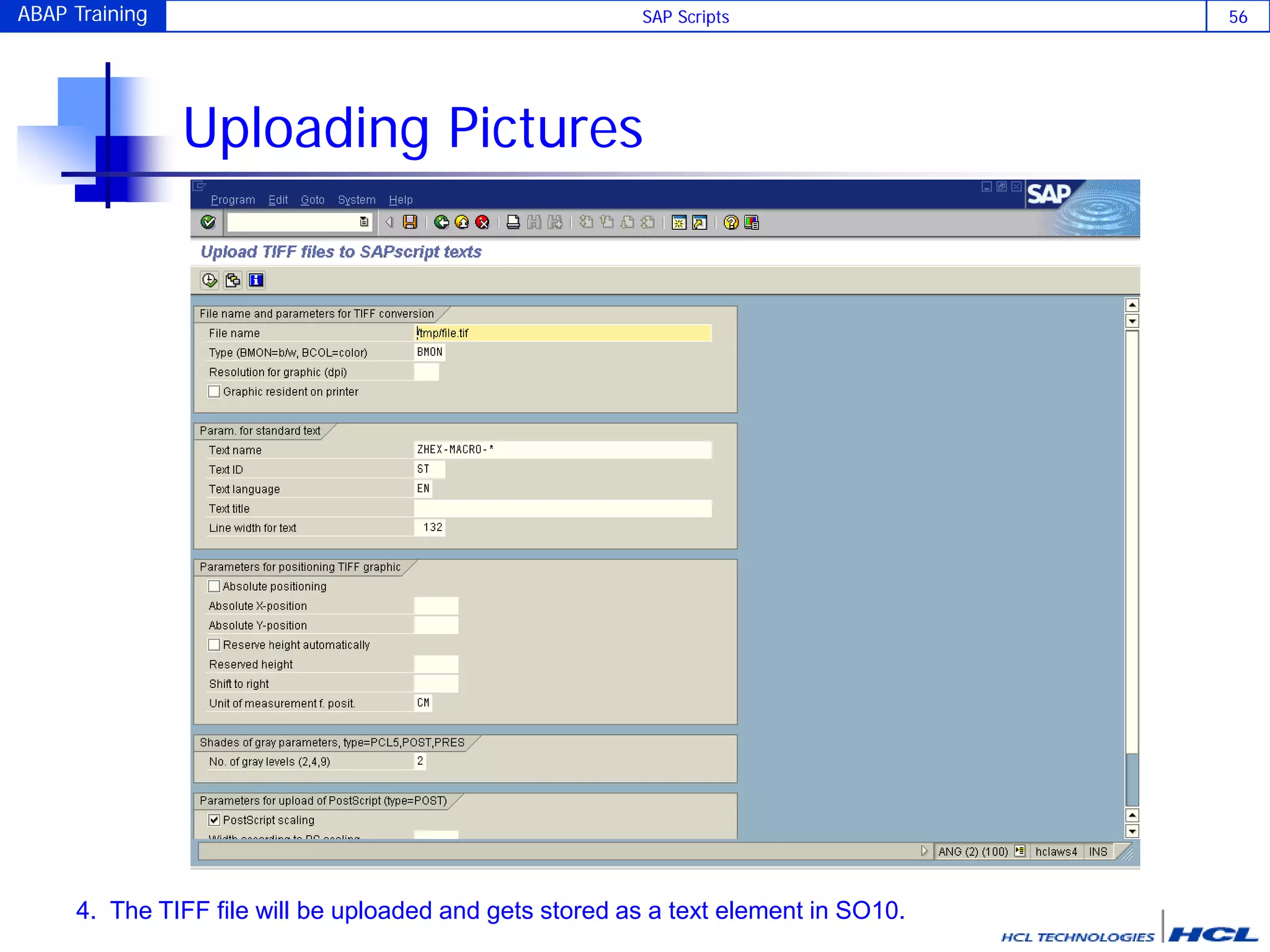Click the Save diskette icon
The image size is (1270, 952).
click(410, 222)
